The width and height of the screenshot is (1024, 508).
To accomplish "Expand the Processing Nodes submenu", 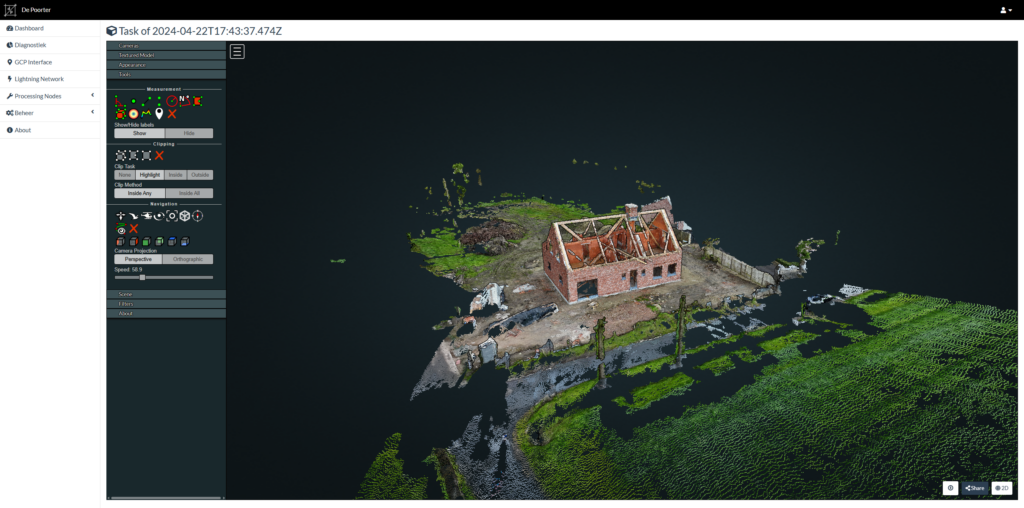I will [x=50, y=96].
